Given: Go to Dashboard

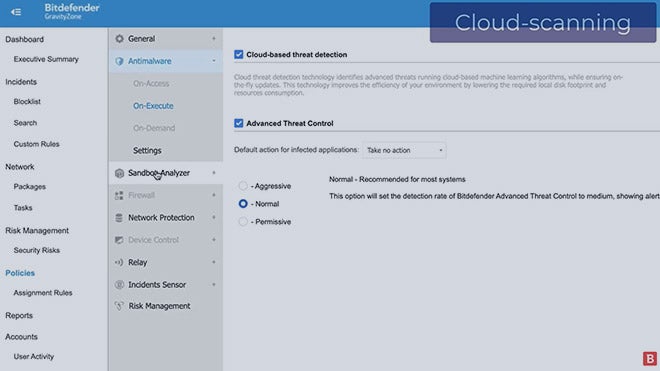Looking at the screenshot, I should point(24,39).
